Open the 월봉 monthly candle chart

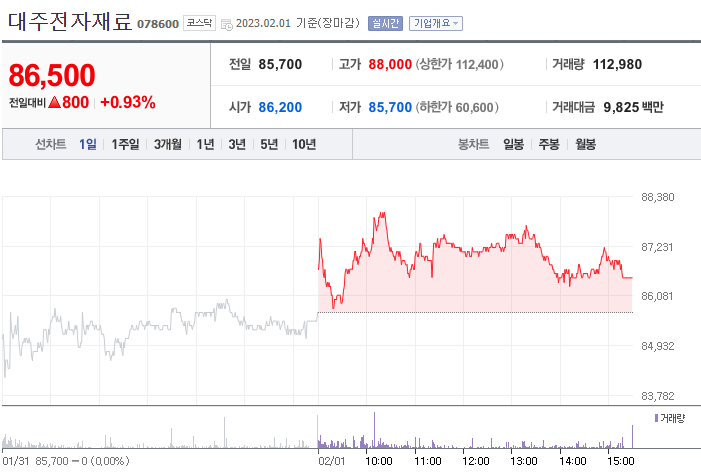pos(585,144)
